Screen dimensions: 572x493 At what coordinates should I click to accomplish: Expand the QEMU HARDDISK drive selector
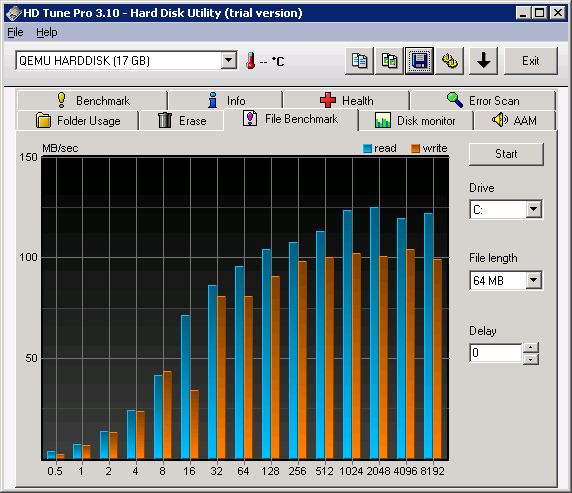click(x=229, y=60)
